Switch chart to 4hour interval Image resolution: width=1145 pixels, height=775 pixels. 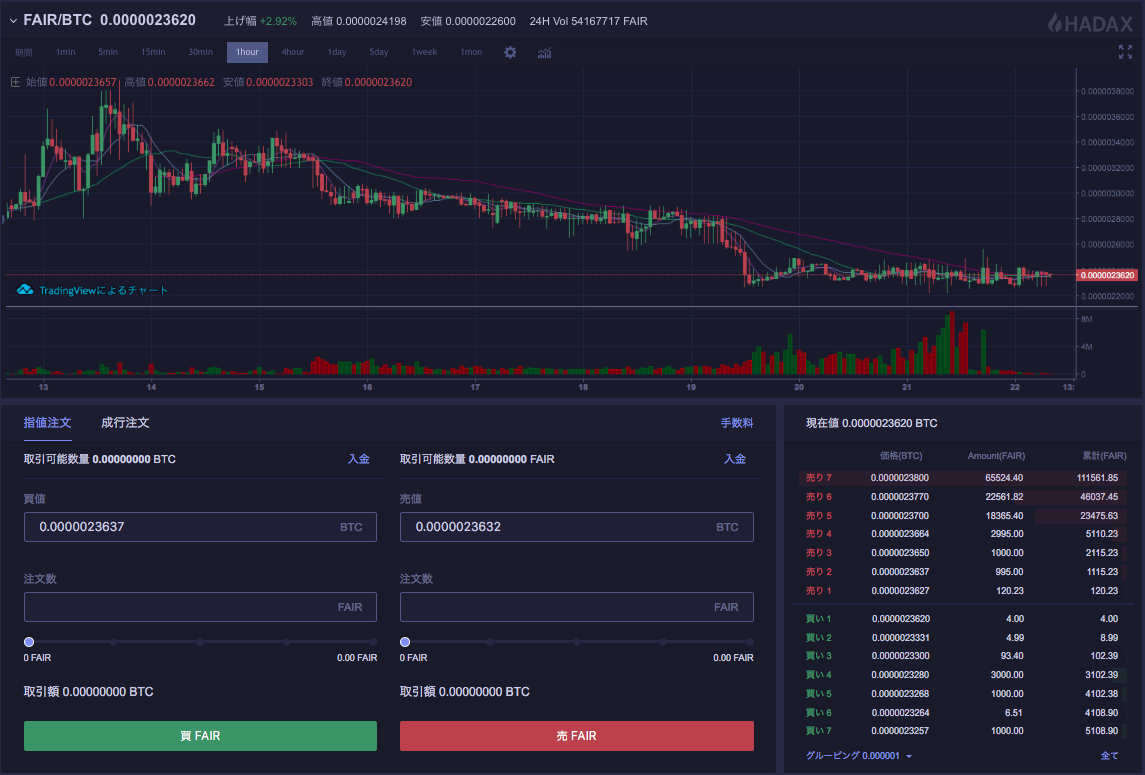[x=293, y=52]
